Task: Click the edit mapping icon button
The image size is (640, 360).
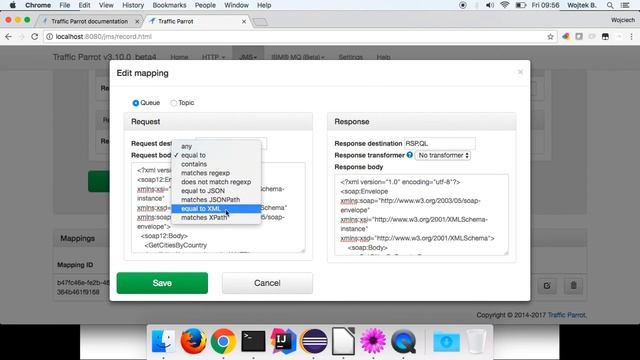Action: pyautogui.click(x=547, y=286)
